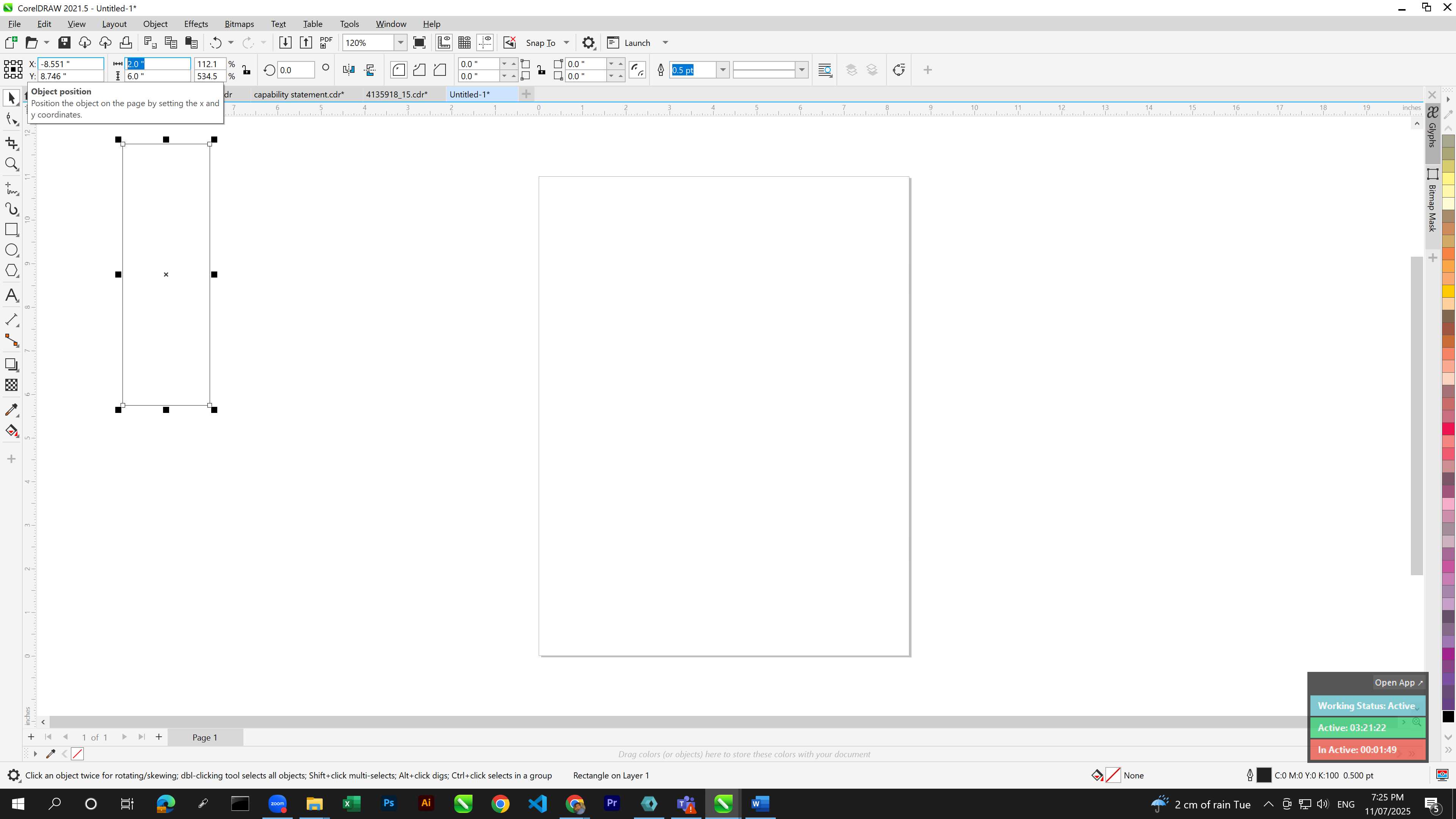Click the Convert to curves icon

(899, 70)
